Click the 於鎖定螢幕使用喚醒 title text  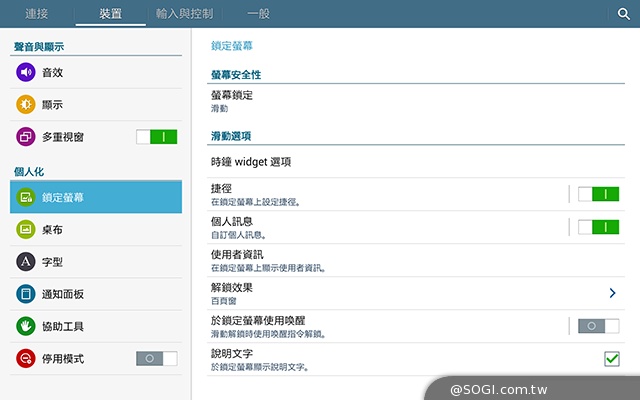tap(258, 321)
